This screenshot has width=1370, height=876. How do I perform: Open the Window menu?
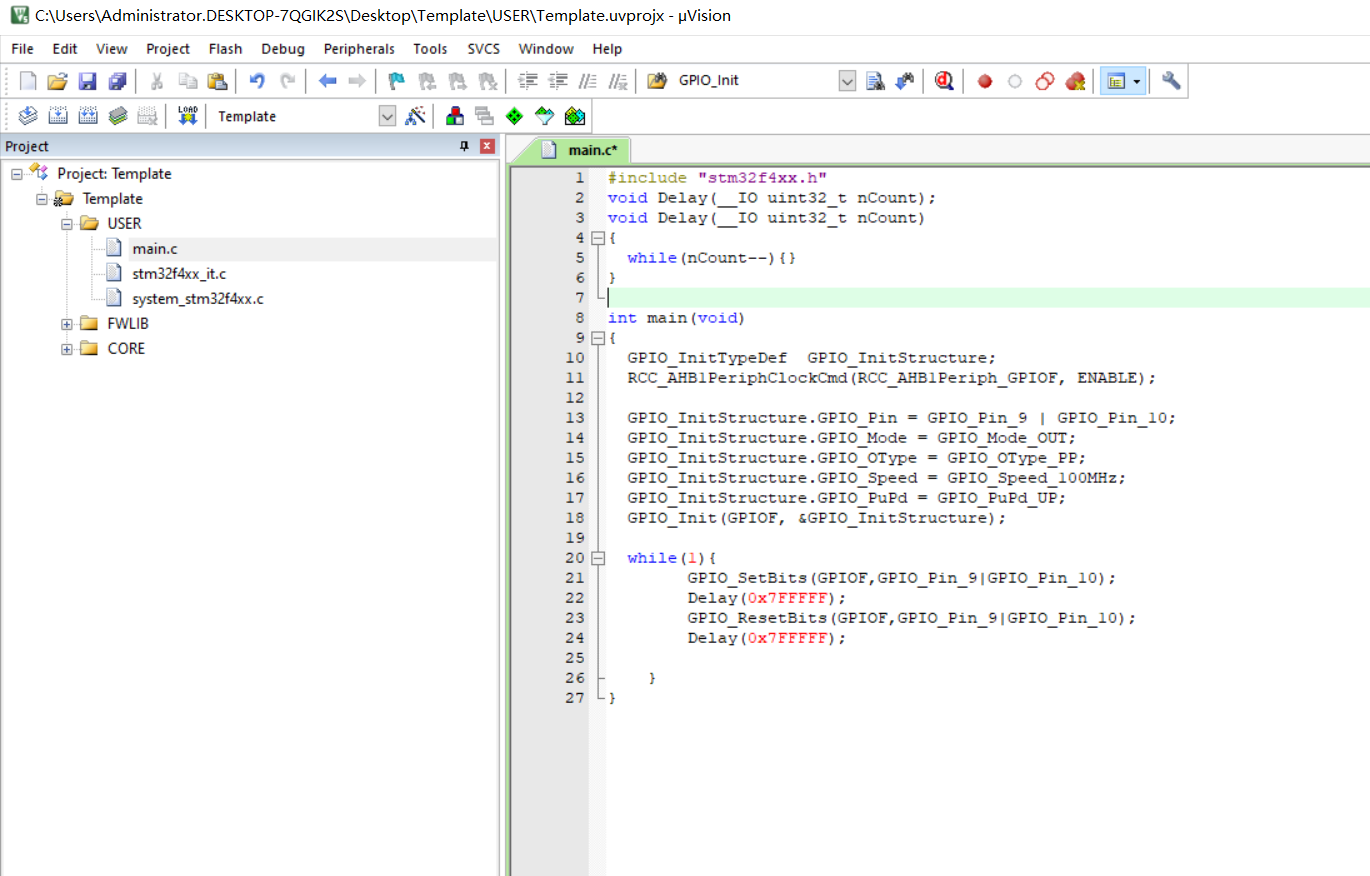tap(546, 49)
